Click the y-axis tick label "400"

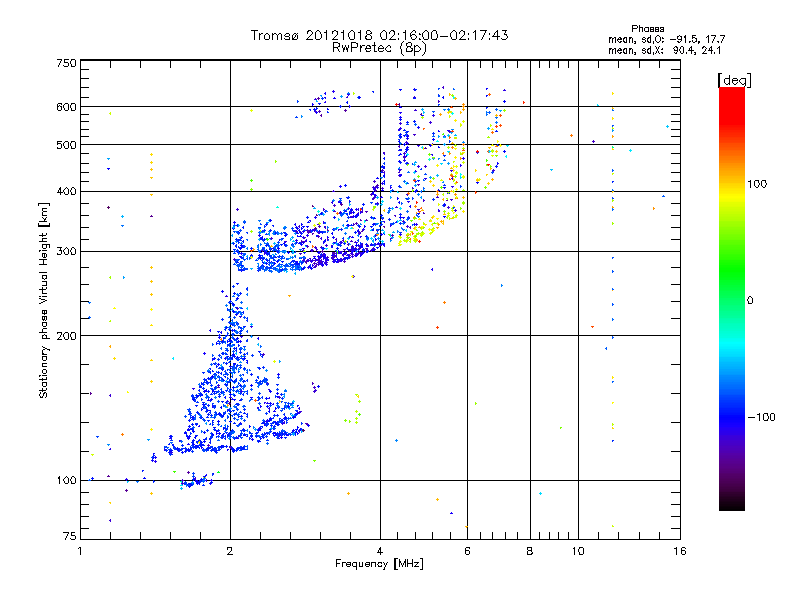click(67, 191)
